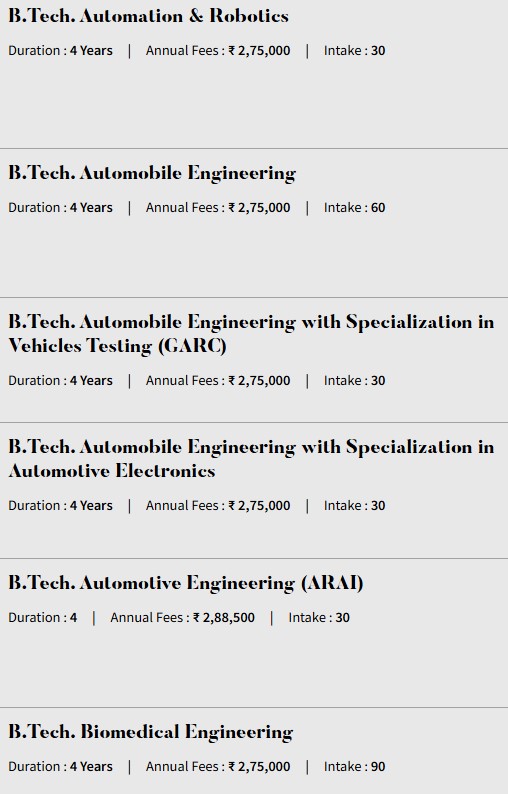The width and height of the screenshot is (508, 794).
Task: Open B.Tech. Automobile Engineering course heading
Action: point(152,174)
